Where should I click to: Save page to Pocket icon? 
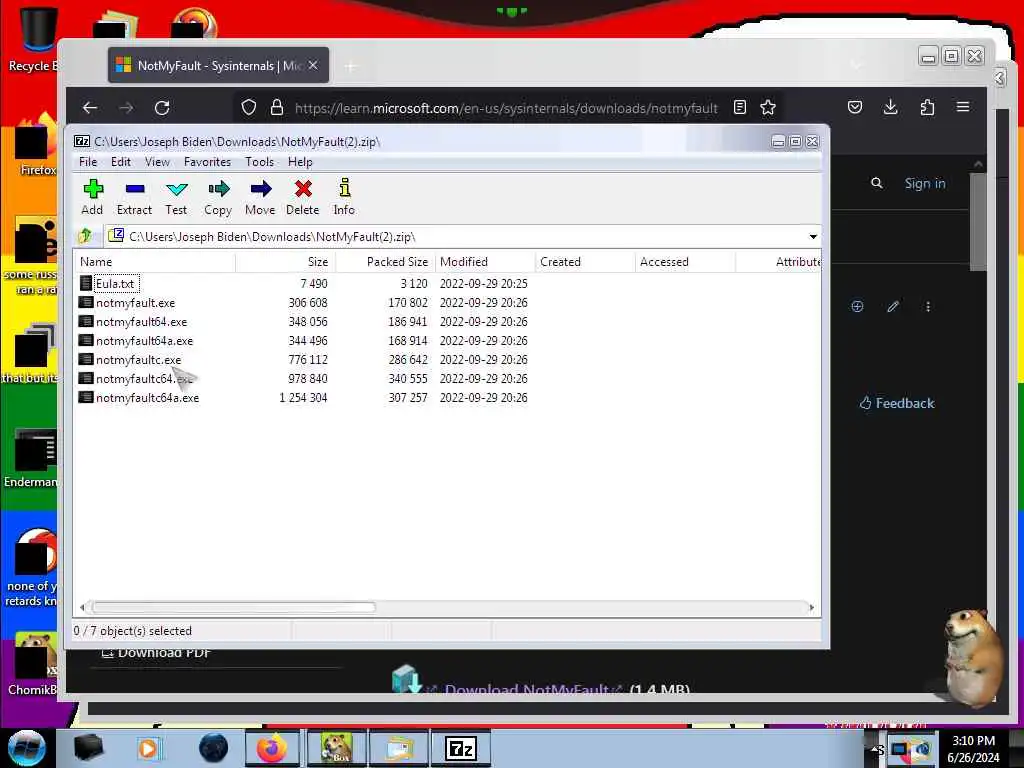[855, 108]
